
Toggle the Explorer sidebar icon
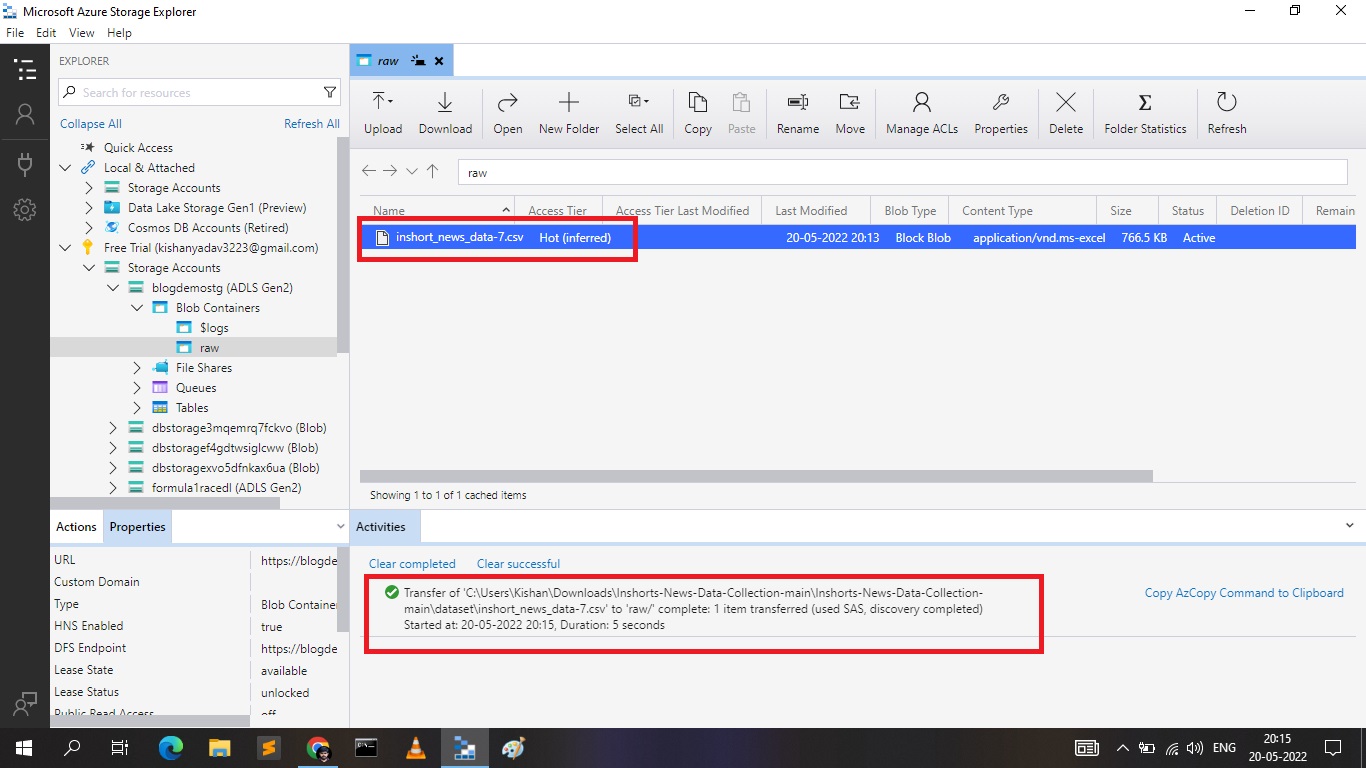point(25,70)
